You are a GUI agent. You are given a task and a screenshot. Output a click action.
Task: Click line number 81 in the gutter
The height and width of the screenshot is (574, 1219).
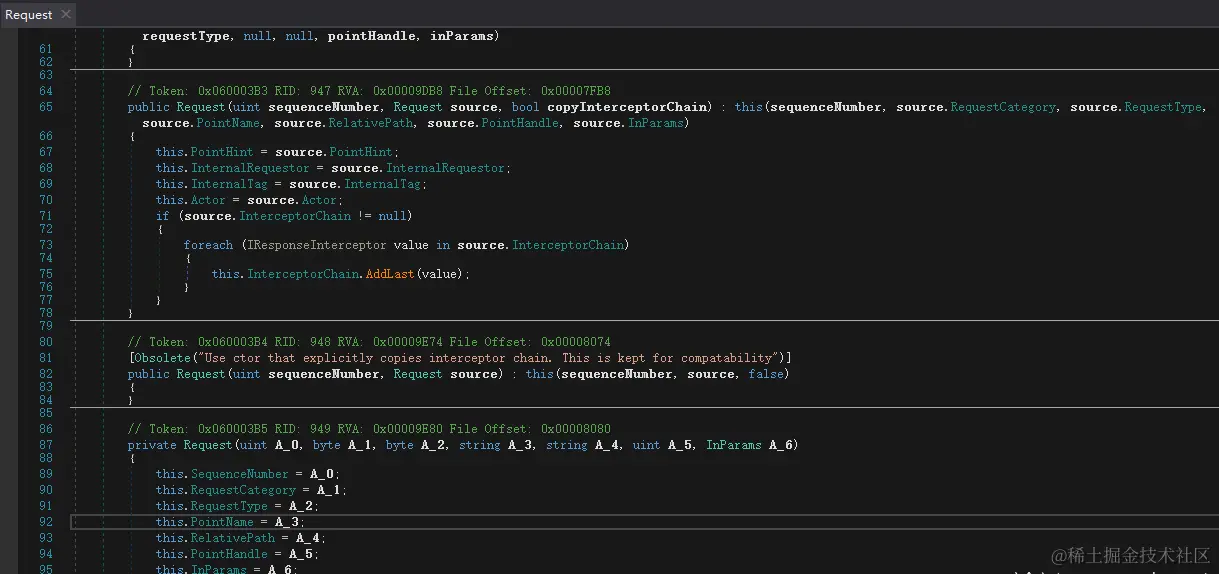pos(45,358)
